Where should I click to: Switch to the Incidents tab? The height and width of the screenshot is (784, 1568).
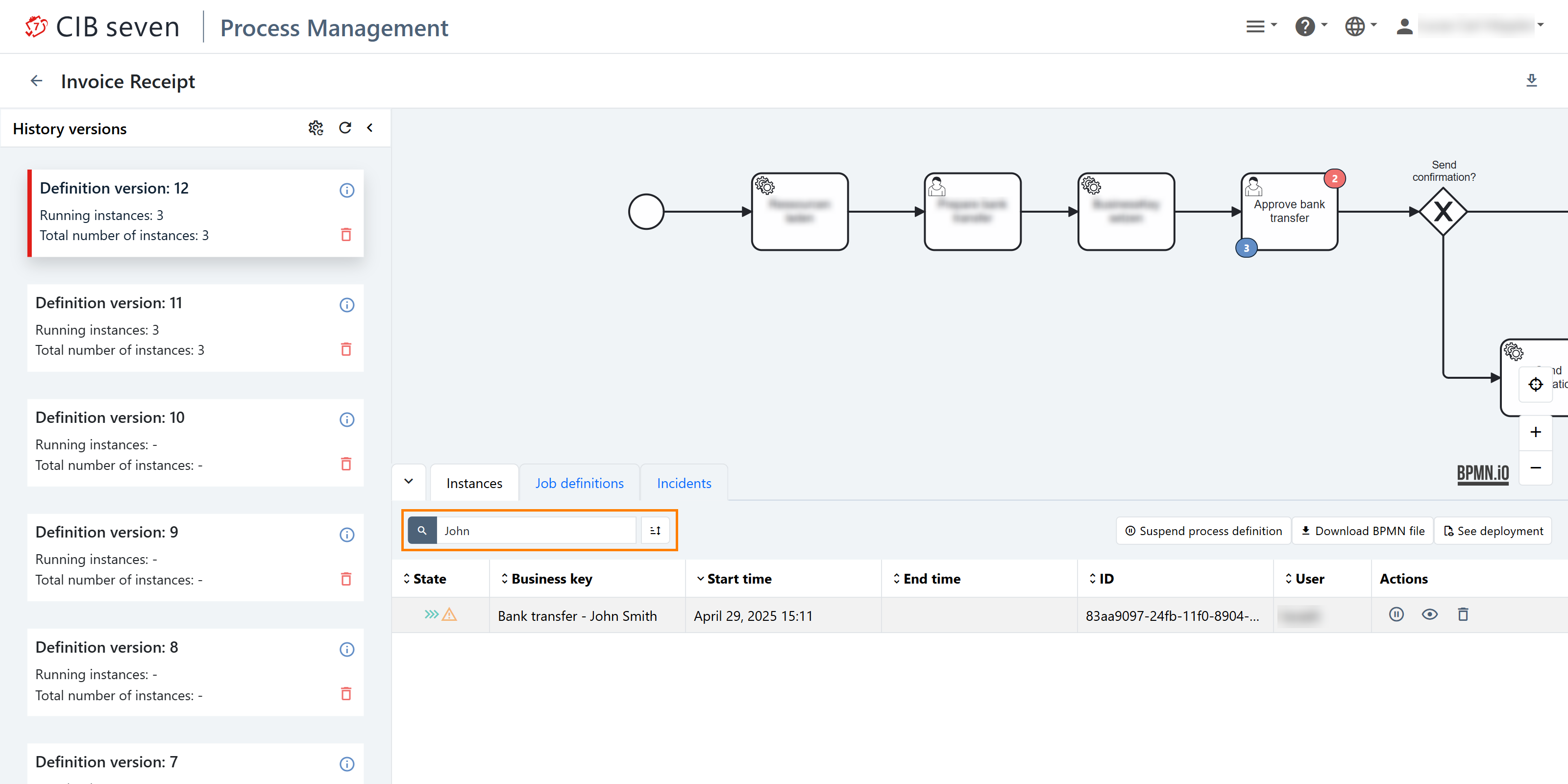point(684,483)
